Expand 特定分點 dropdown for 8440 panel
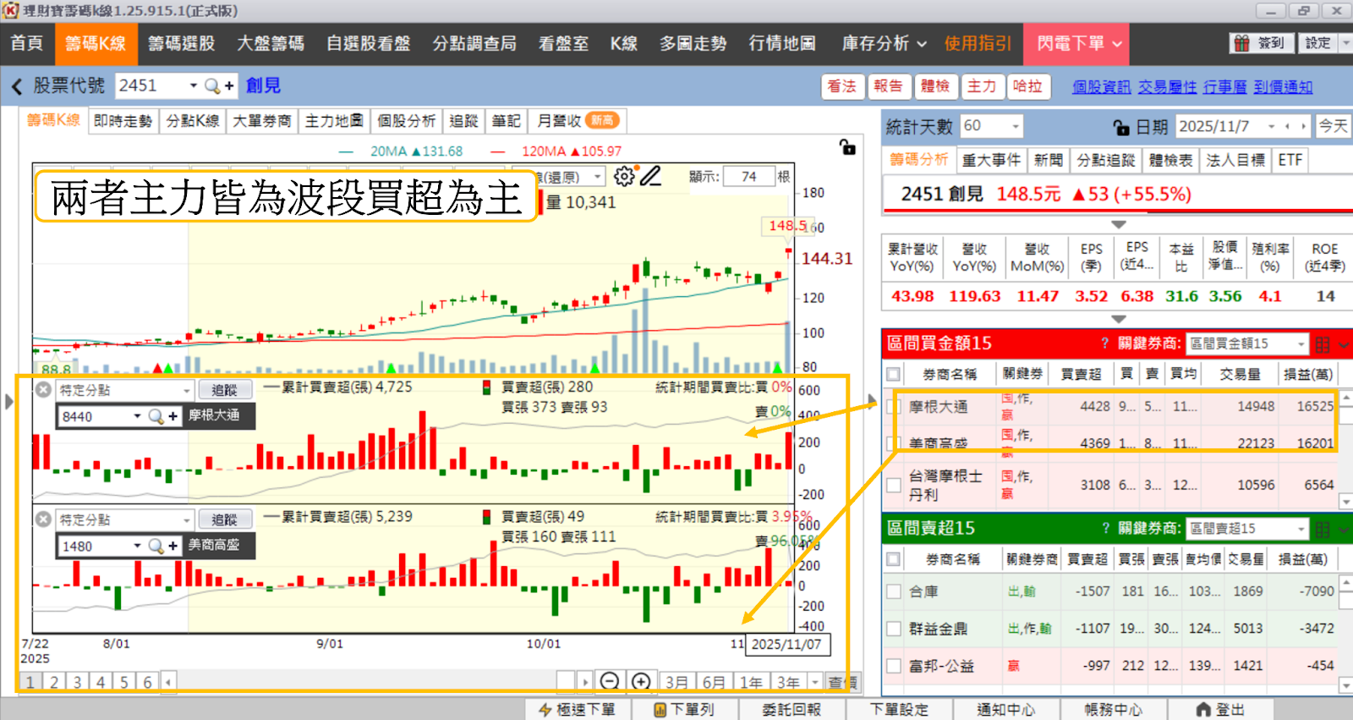Screen dimensions: 1353x720 click(124, 391)
